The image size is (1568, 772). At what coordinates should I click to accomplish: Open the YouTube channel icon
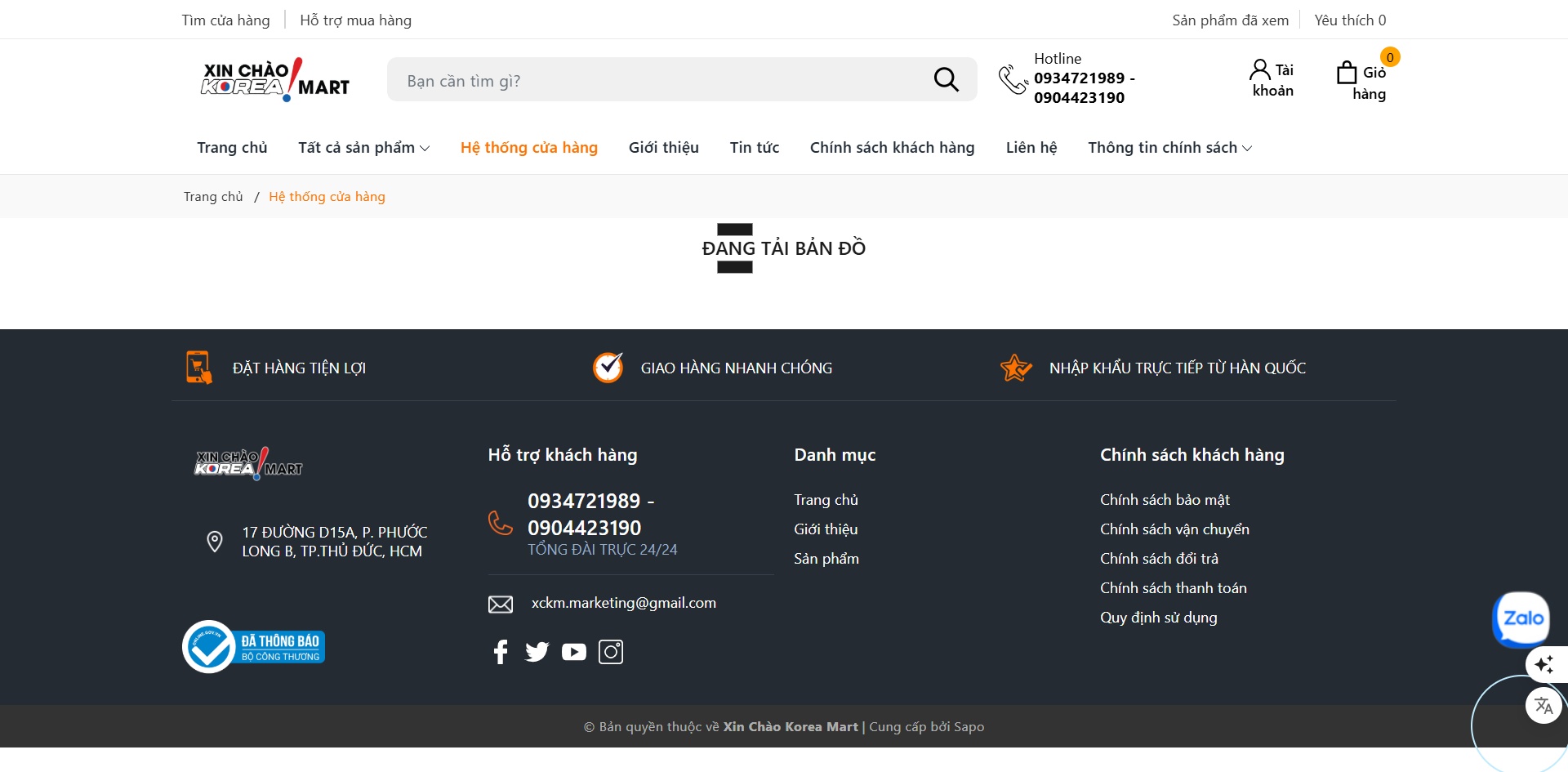pos(573,652)
